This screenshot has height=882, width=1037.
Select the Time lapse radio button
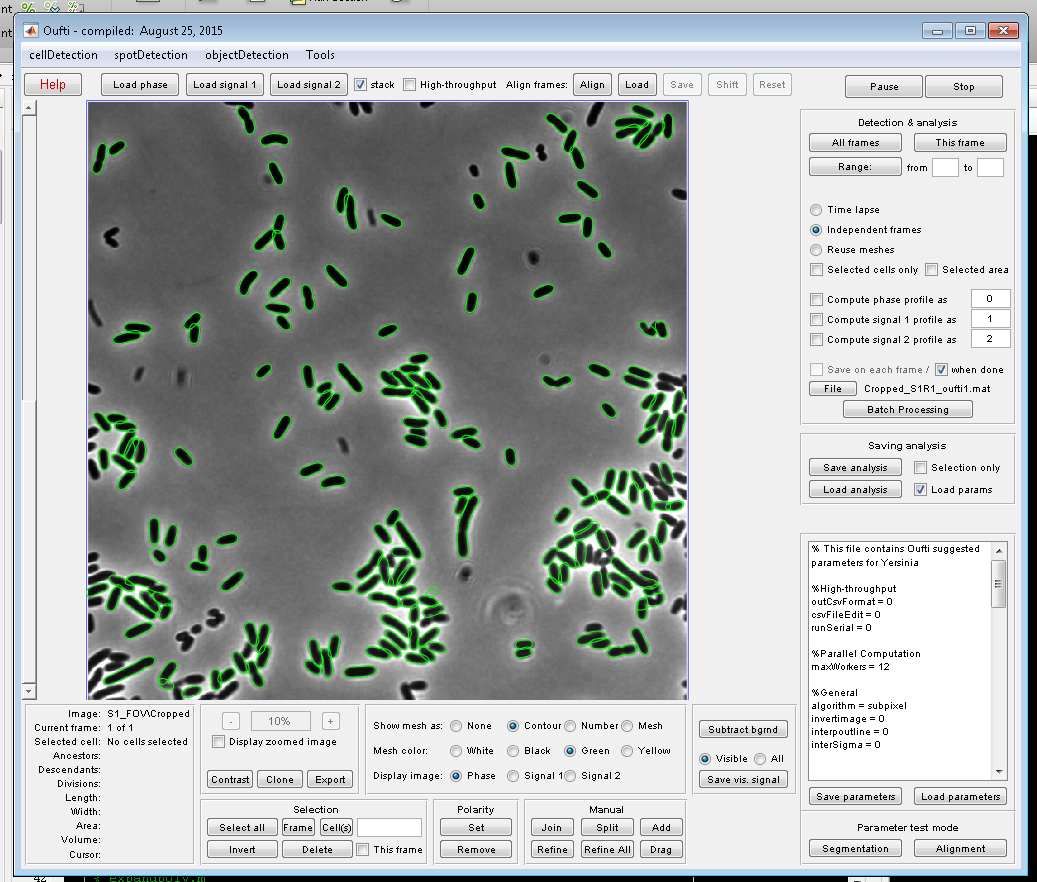[817, 210]
